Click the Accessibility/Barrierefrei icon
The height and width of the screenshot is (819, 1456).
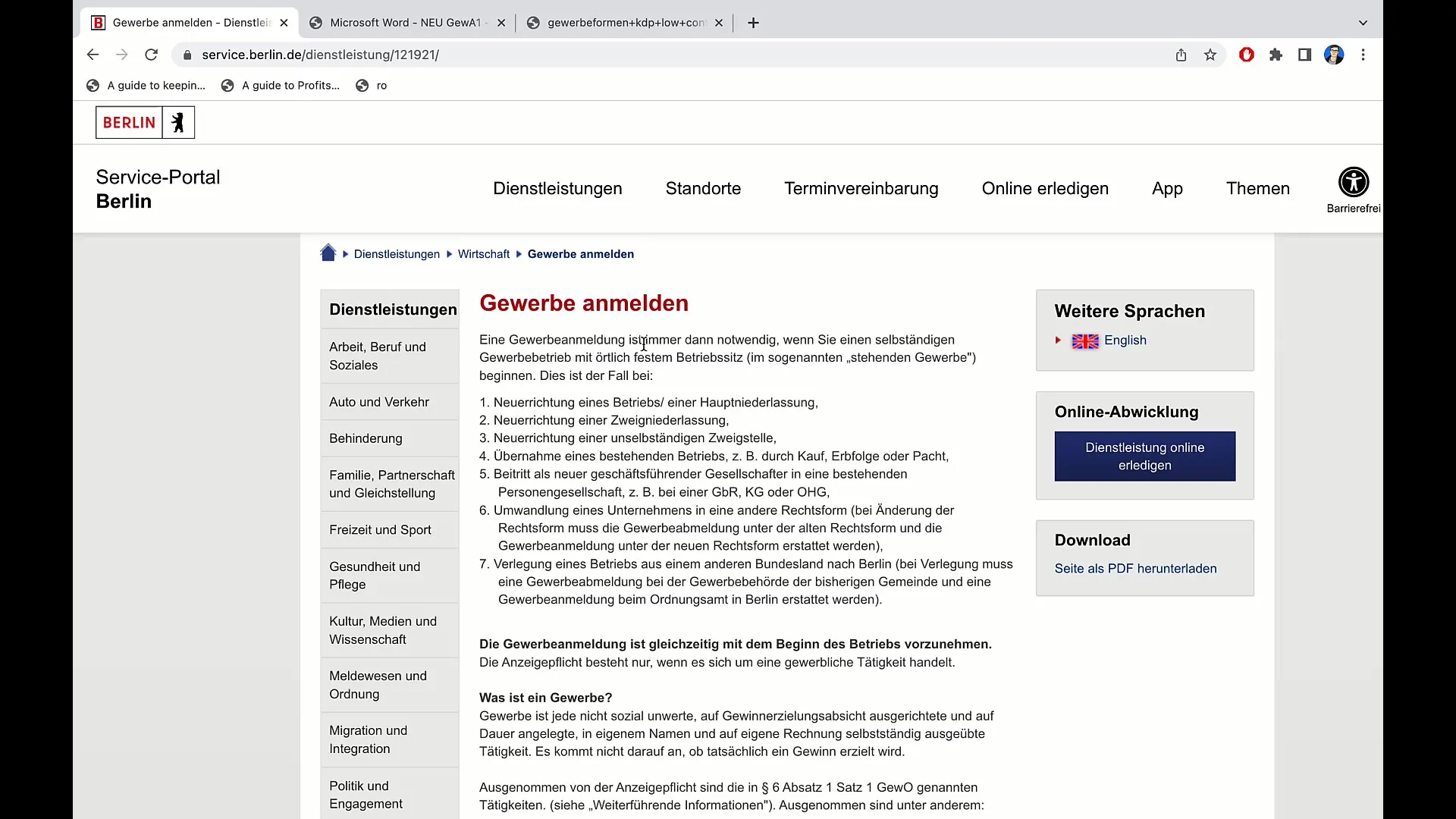[1354, 182]
